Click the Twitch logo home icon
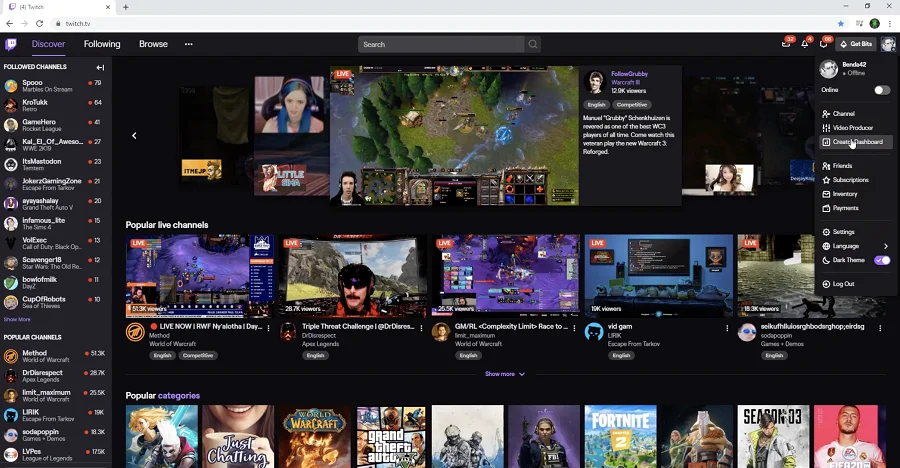This screenshot has width=900, height=468. [11, 44]
